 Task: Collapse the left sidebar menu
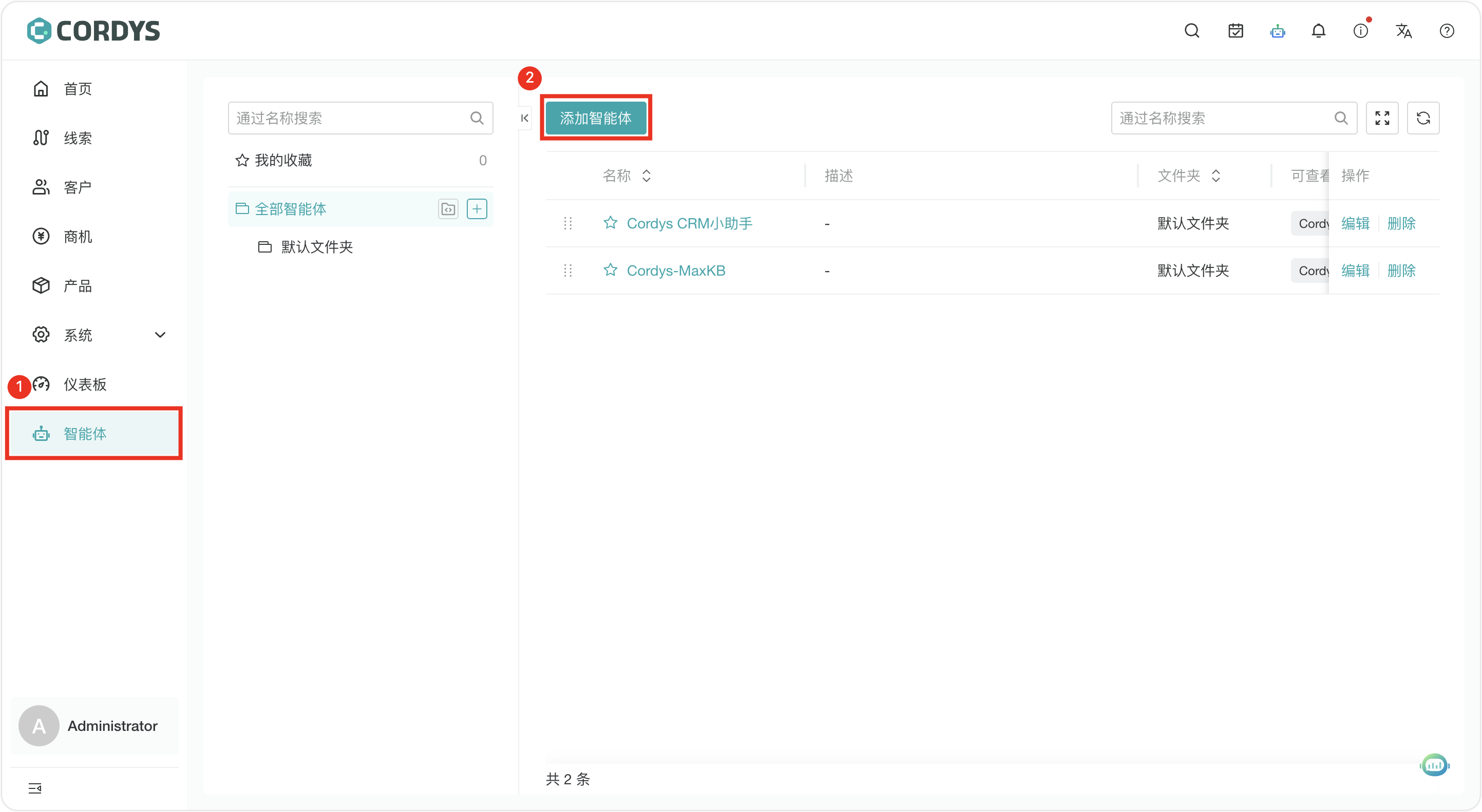pos(35,788)
